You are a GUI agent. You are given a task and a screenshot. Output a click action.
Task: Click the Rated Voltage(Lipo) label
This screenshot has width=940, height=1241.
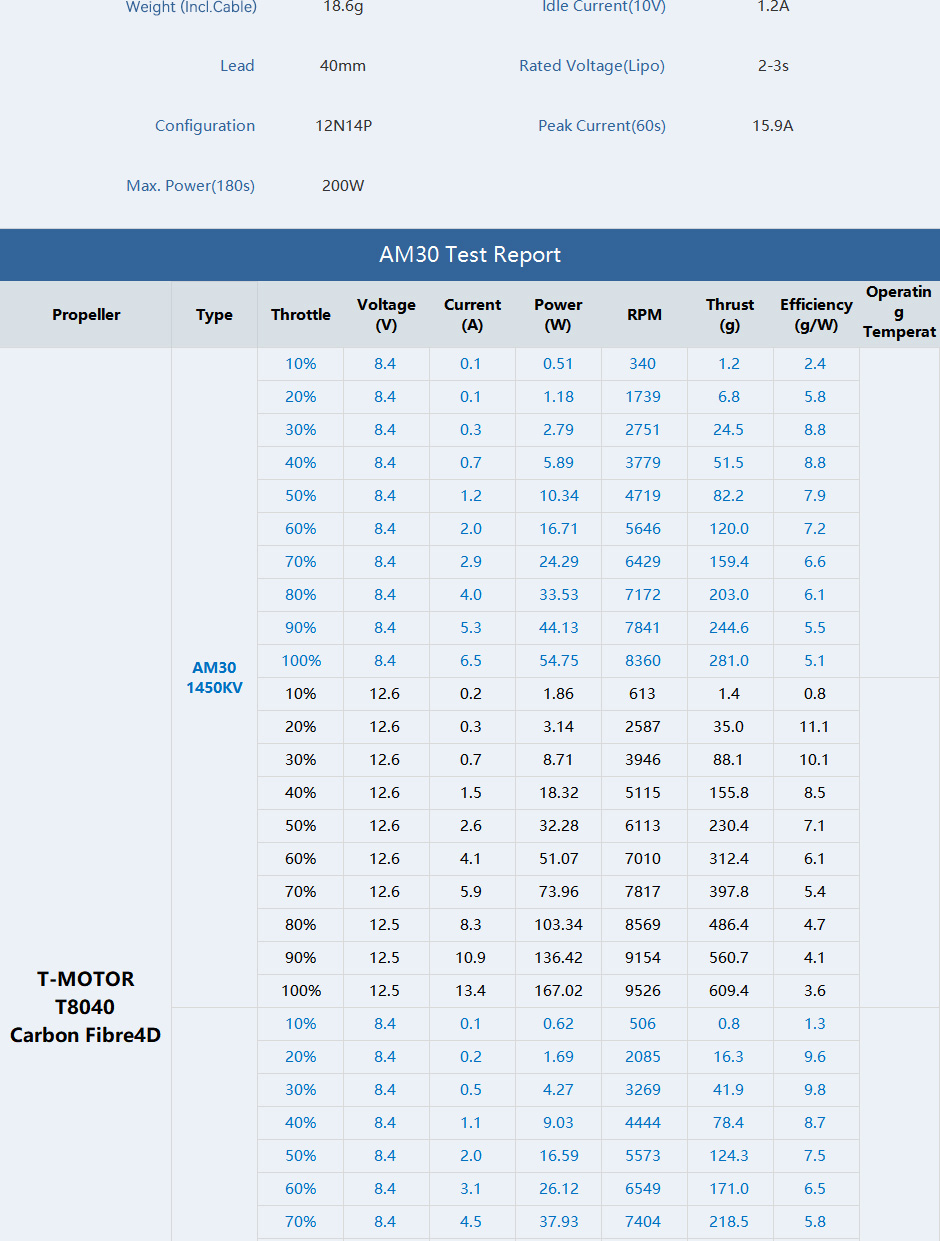592,66
